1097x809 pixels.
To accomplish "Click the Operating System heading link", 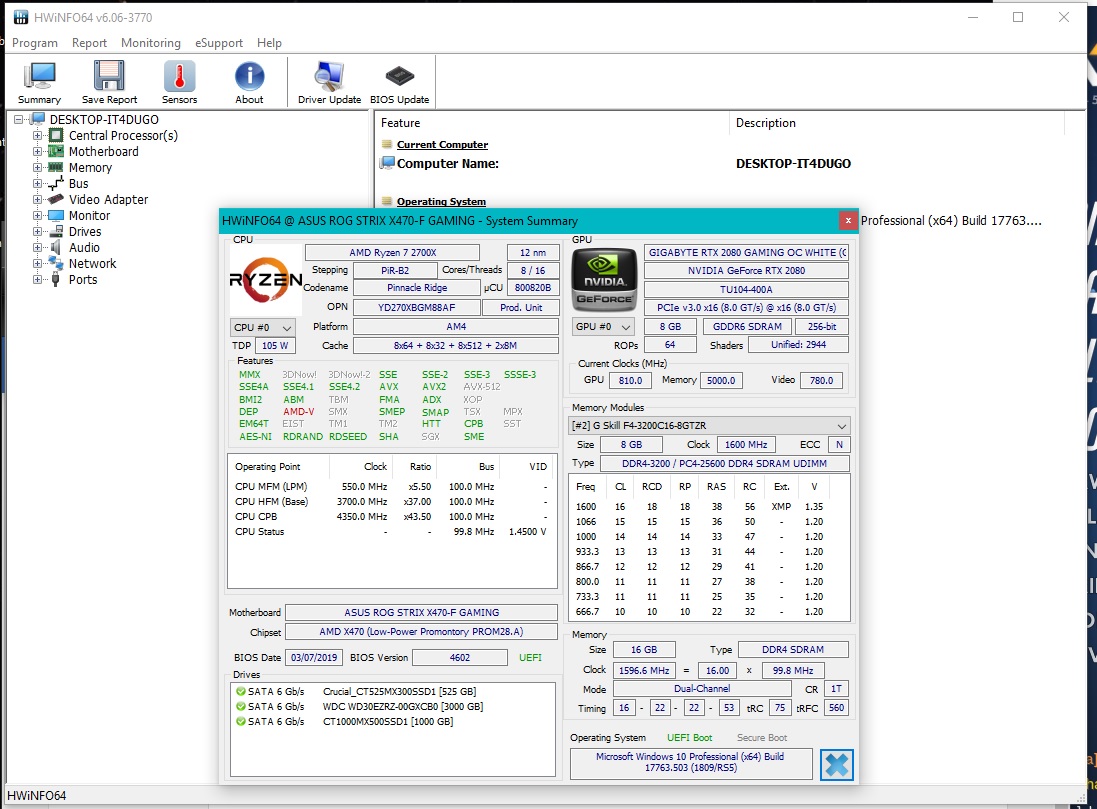I will pos(441,202).
